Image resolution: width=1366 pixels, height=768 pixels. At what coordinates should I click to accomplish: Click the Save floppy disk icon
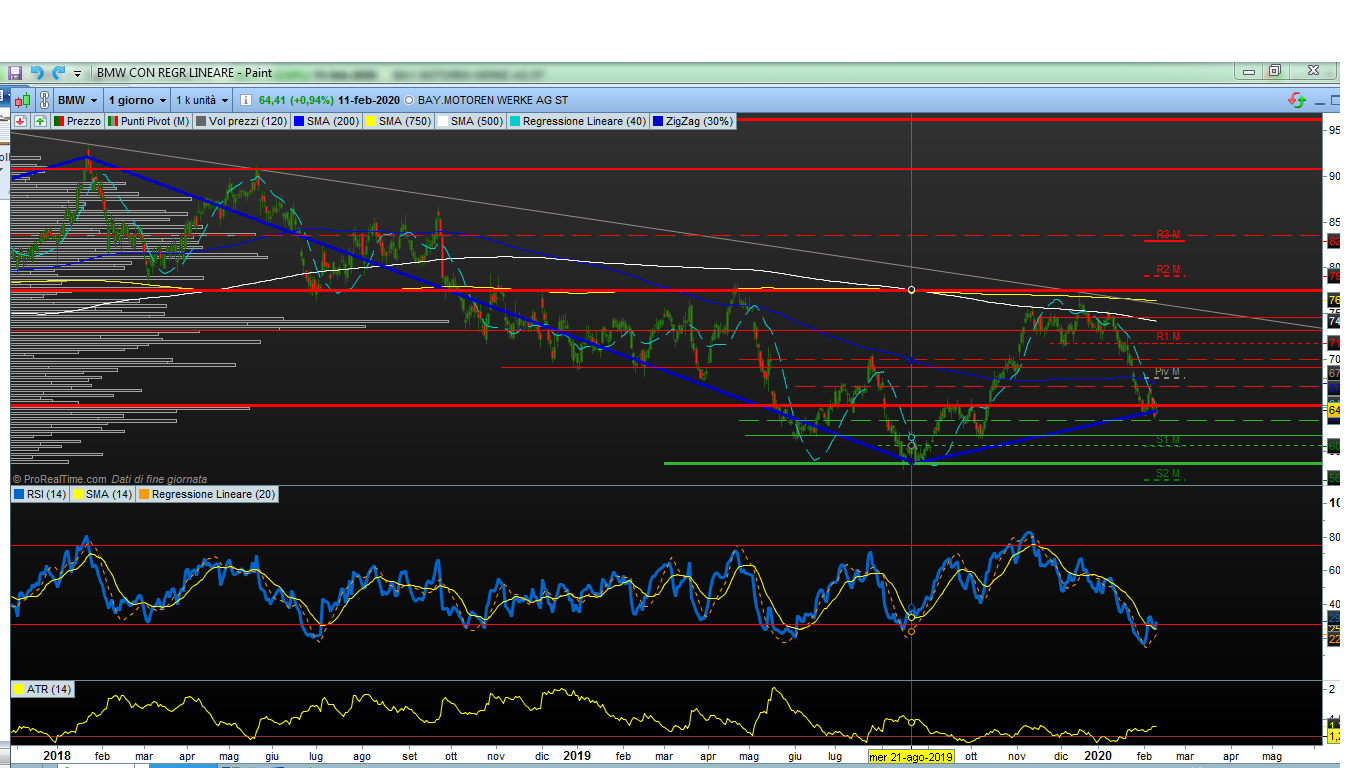pos(15,72)
